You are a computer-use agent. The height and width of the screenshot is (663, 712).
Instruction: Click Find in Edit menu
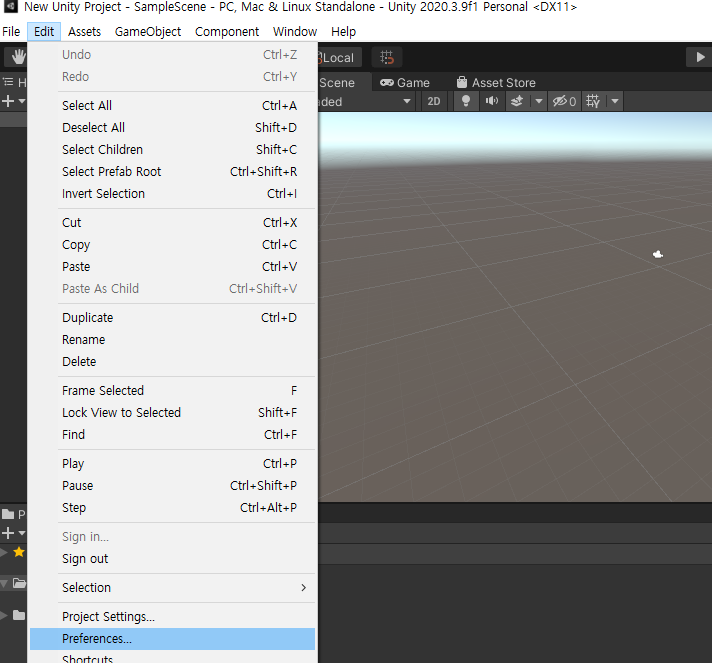(x=173, y=435)
